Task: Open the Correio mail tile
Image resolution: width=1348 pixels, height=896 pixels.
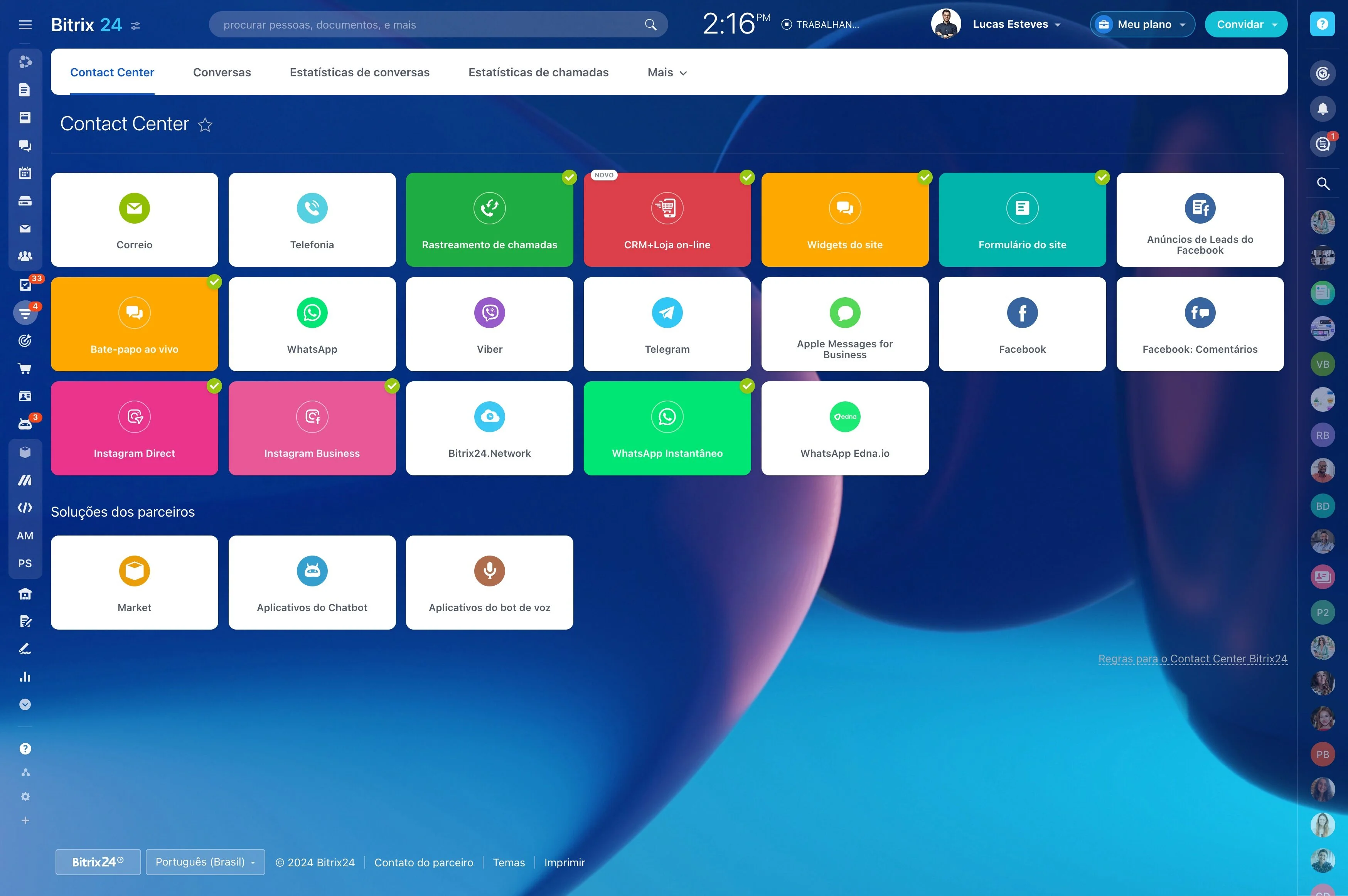Action: [x=134, y=219]
